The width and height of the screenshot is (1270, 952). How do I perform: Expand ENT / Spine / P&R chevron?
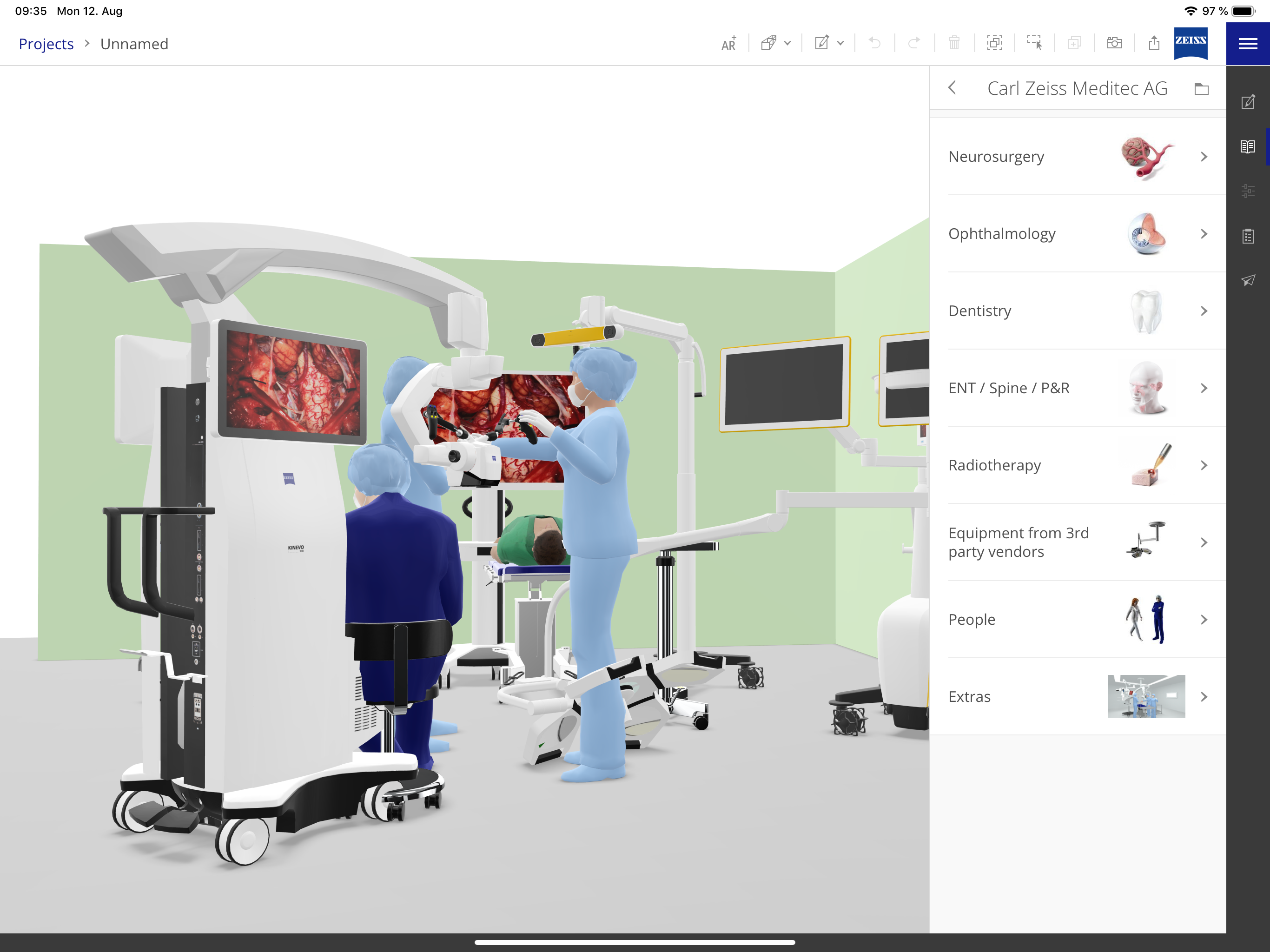click(x=1204, y=388)
